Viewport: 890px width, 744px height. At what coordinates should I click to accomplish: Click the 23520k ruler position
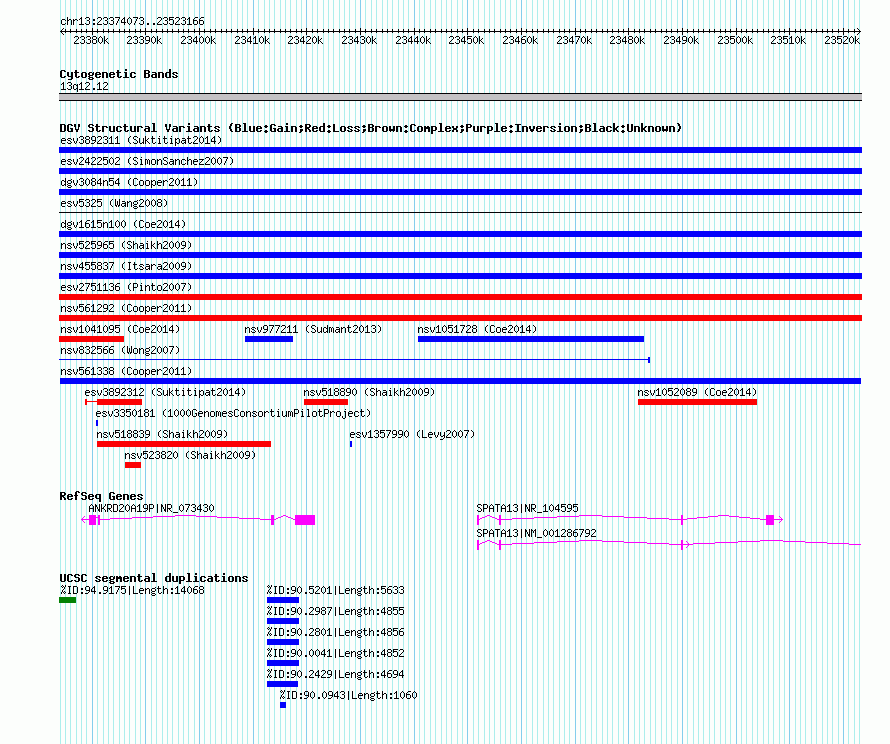[x=842, y=40]
